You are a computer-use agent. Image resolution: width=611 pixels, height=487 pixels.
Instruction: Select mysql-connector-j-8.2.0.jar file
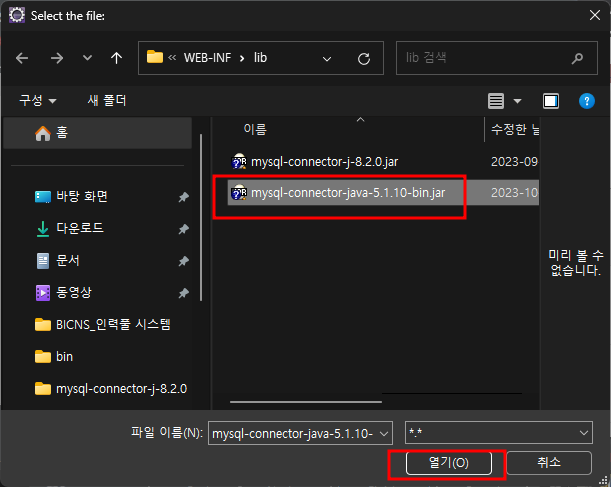(x=324, y=162)
